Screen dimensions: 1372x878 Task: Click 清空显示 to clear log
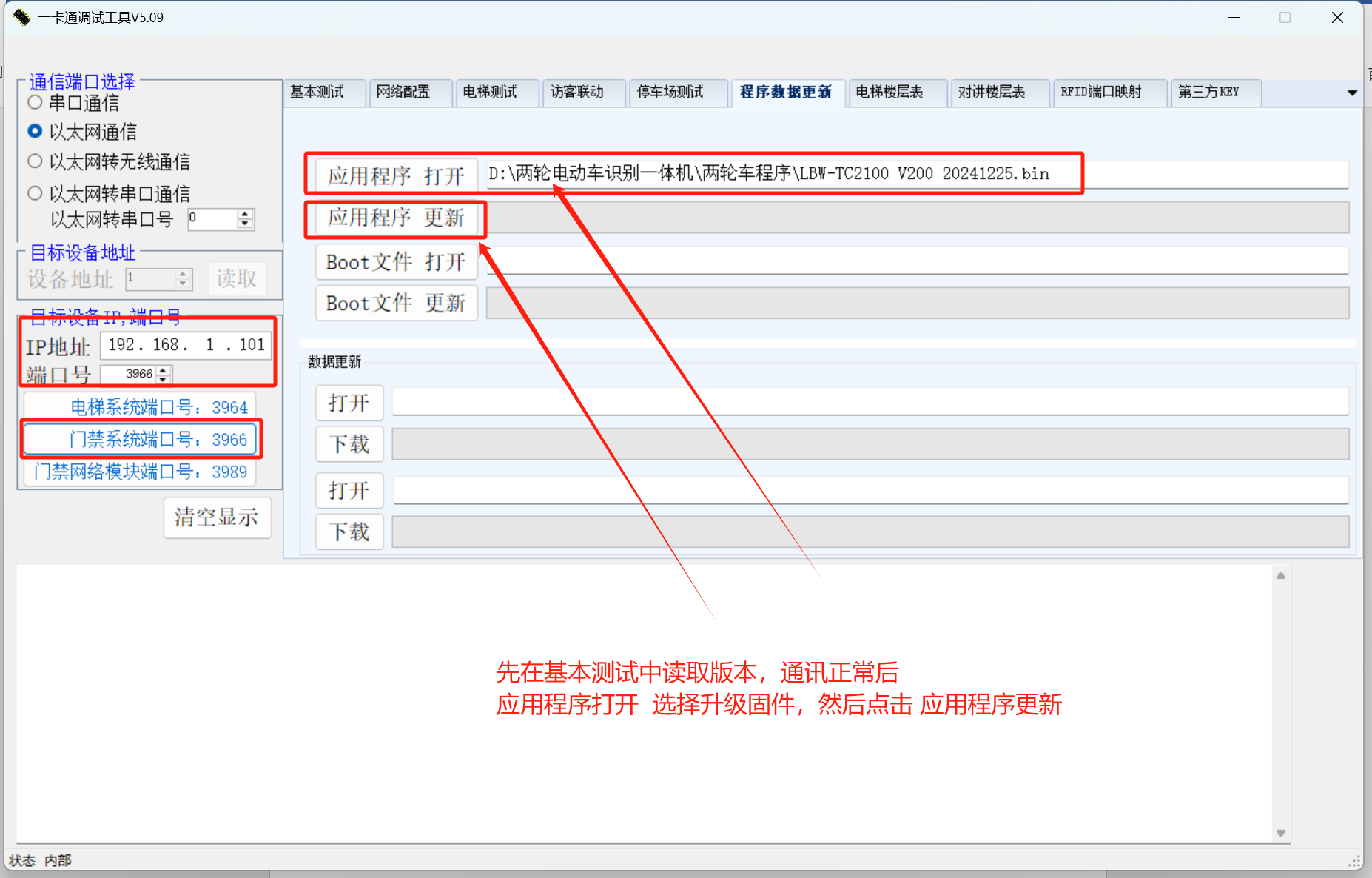pos(217,517)
